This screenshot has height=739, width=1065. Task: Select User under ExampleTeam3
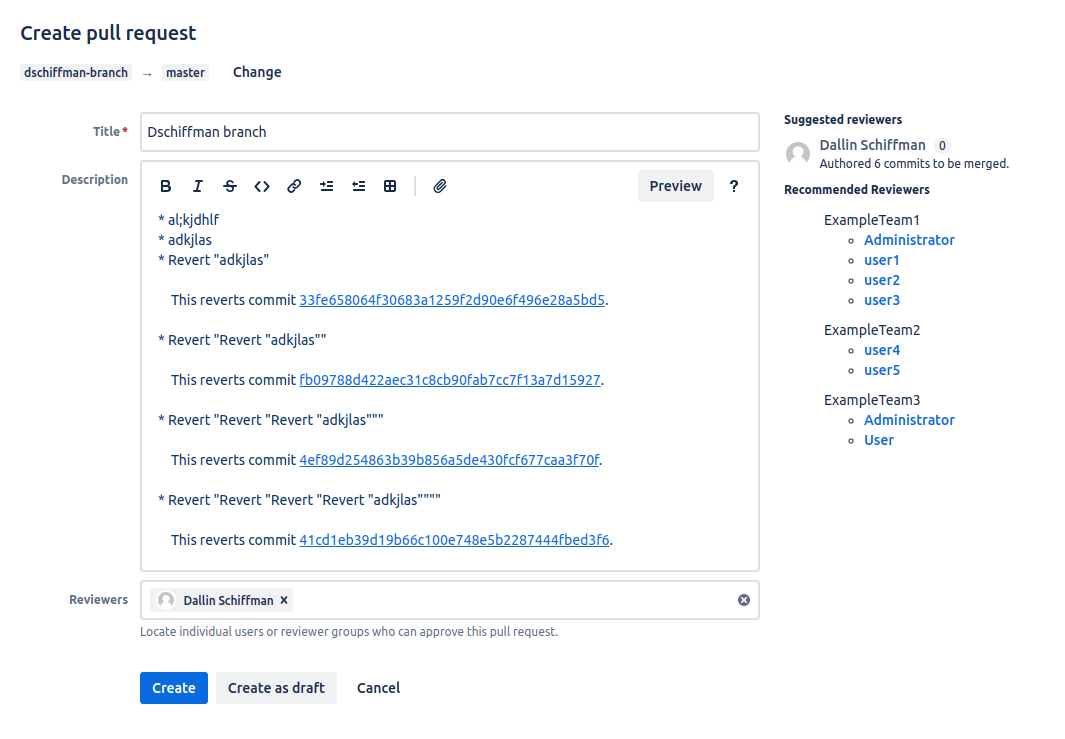pyautogui.click(x=879, y=440)
